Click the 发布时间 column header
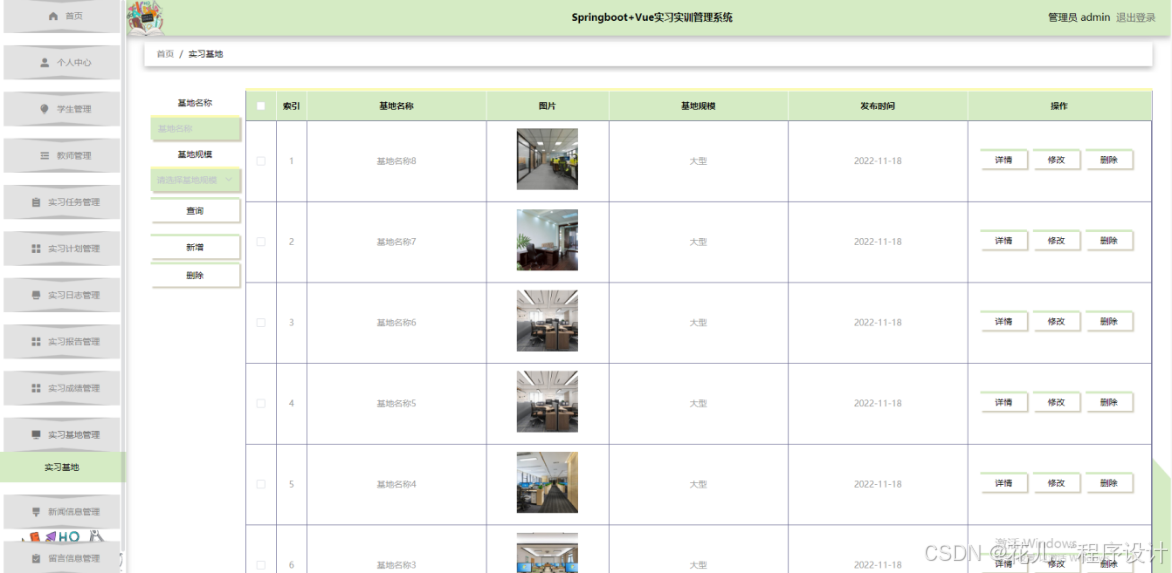 click(x=878, y=106)
